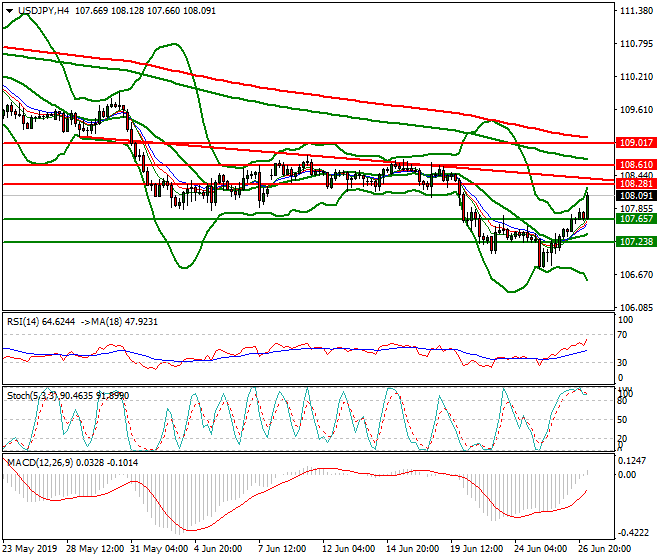Click the MACD scale value -0.4222
This screenshot has height=560, width=660.
633,533
